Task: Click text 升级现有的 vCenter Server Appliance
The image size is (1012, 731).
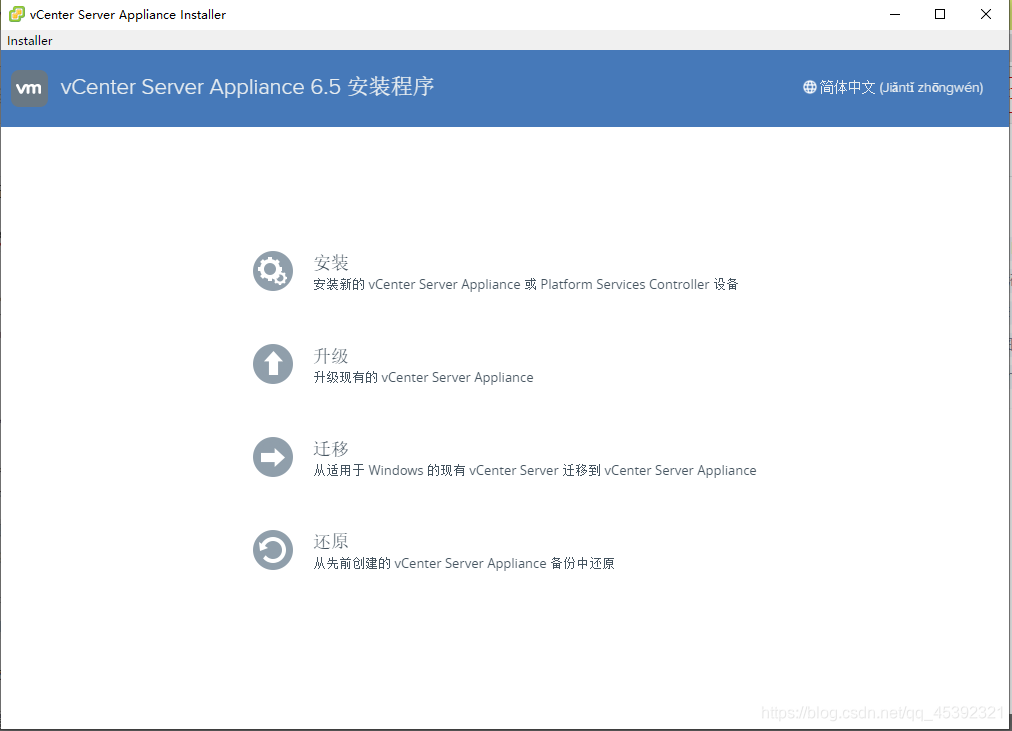Action: (423, 377)
